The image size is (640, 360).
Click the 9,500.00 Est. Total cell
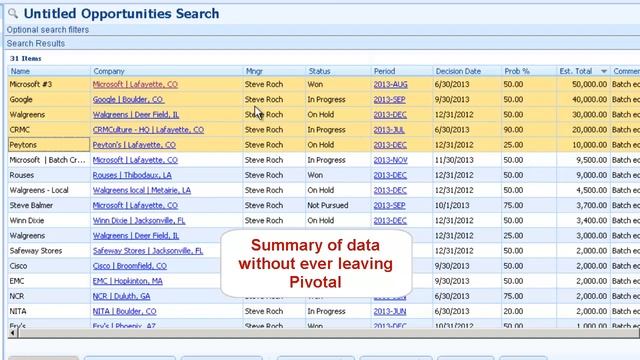pos(583,160)
